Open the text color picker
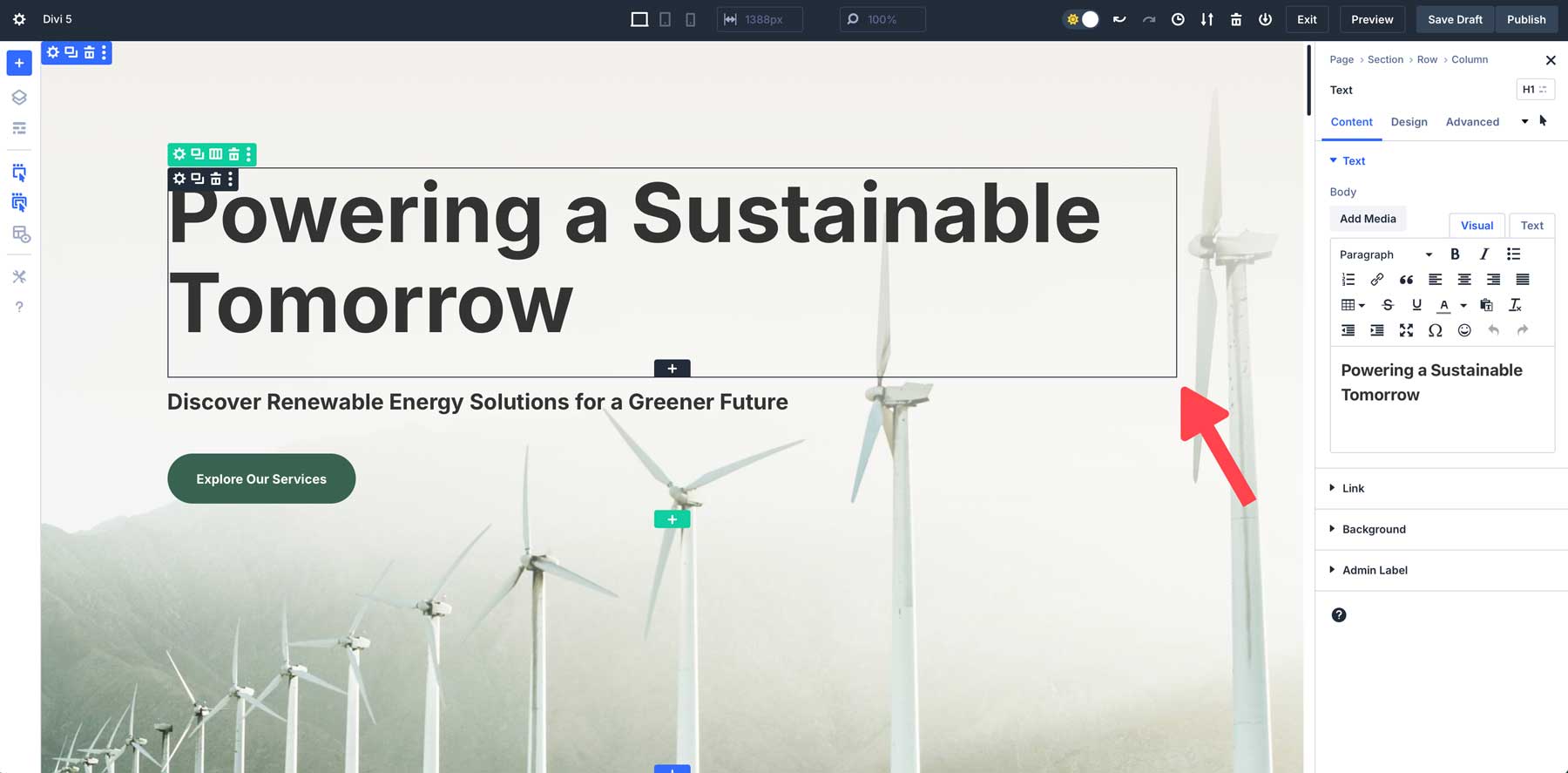 [1444, 305]
